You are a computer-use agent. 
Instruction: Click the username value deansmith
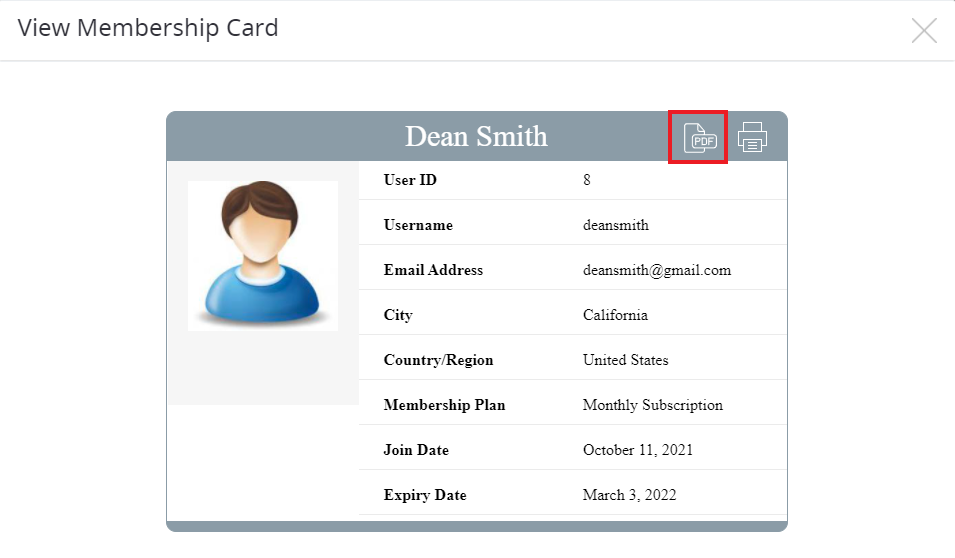(x=616, y=225)
